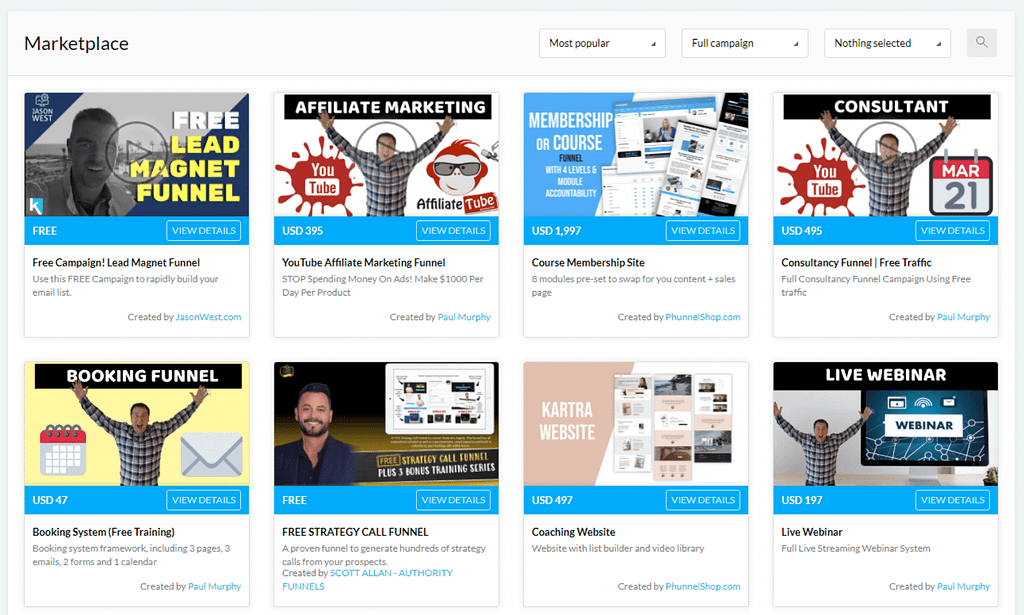This screenshot has width=1024, height=615.
Task: Open PhunnelShop.com link on Course Membership card
Action: point(703,317)
